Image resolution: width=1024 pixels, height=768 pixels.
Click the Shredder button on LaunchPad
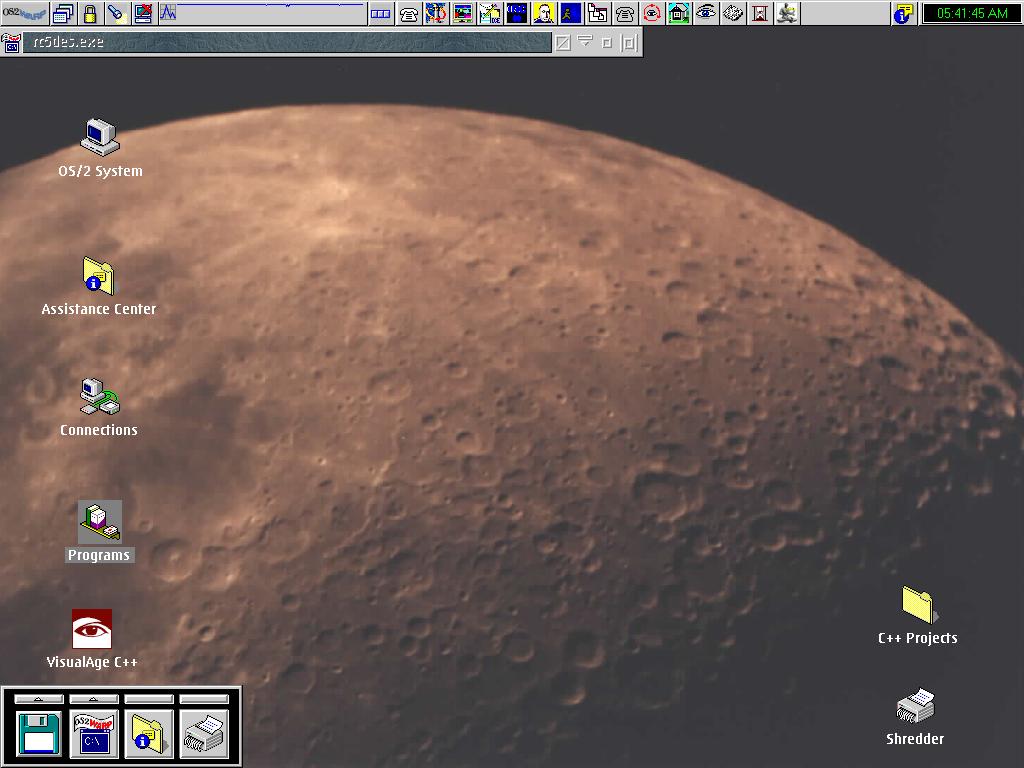coord(203,733)
